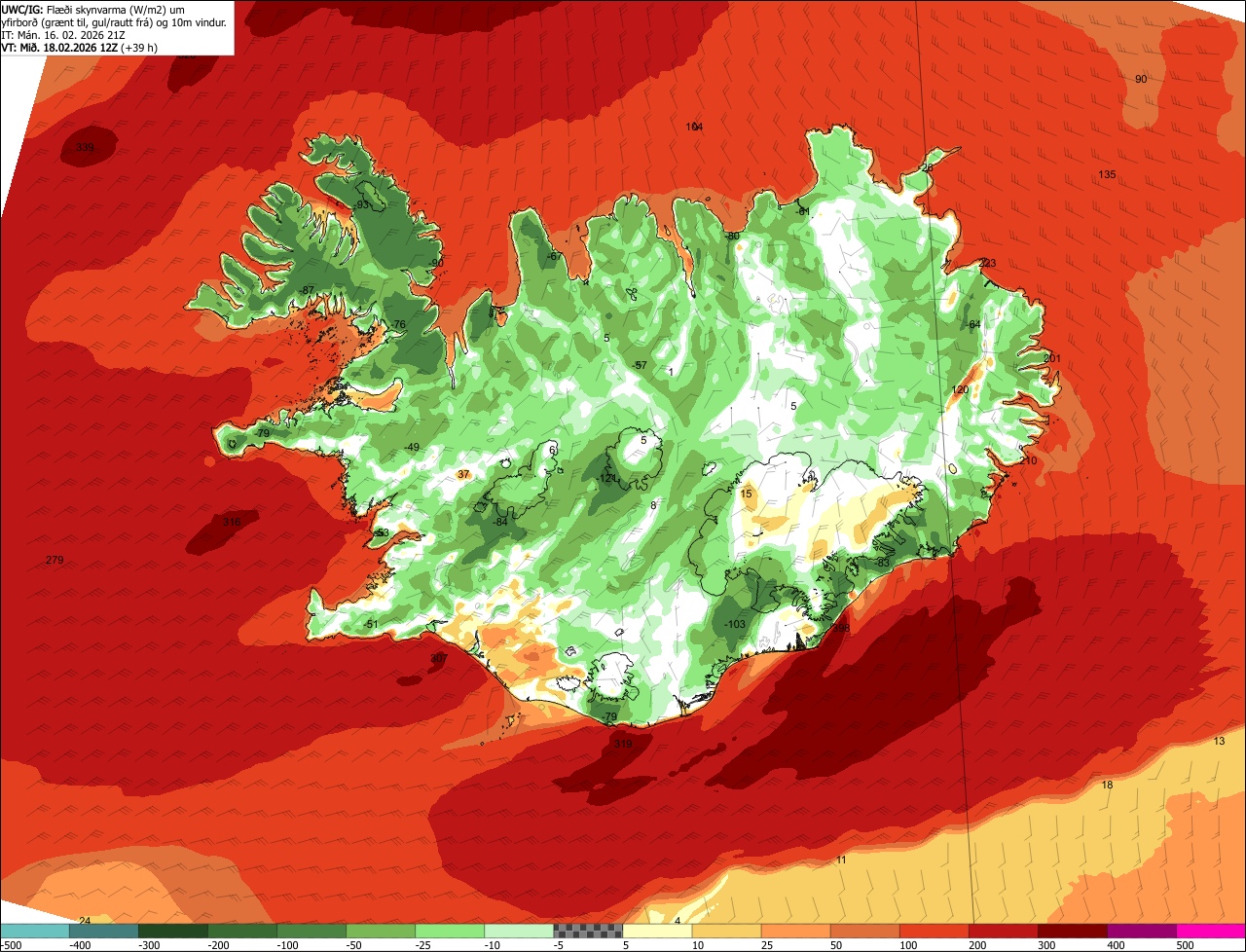
Task: Click the '18' value on the map
Action: click(1107, 786)
